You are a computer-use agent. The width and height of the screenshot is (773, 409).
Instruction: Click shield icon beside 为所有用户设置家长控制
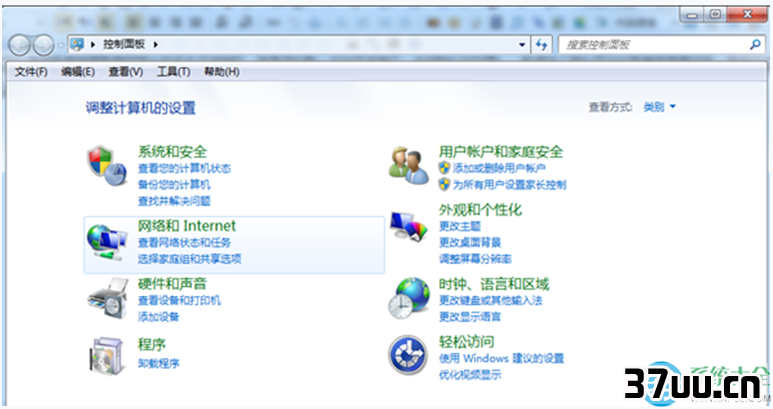444,185
